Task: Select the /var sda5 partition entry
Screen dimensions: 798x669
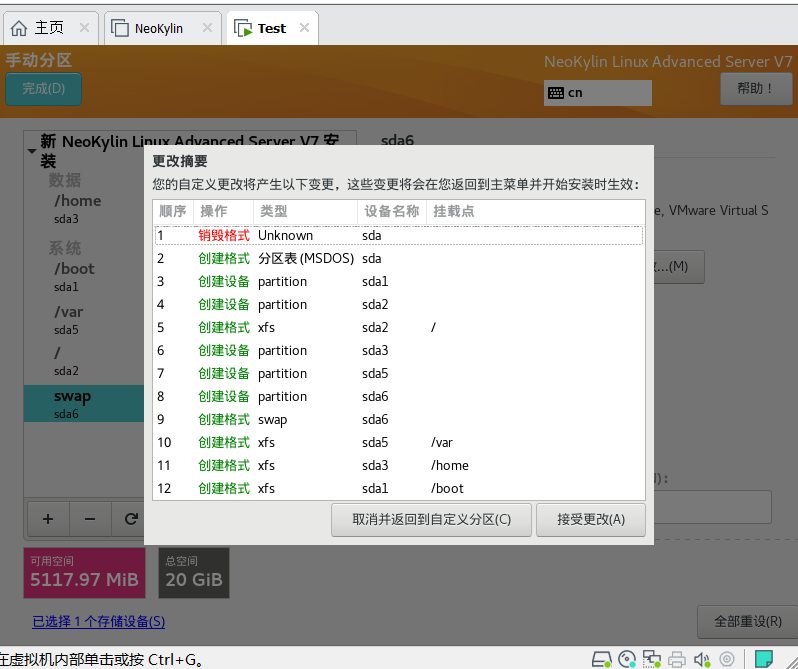Action: click(84, 320)
